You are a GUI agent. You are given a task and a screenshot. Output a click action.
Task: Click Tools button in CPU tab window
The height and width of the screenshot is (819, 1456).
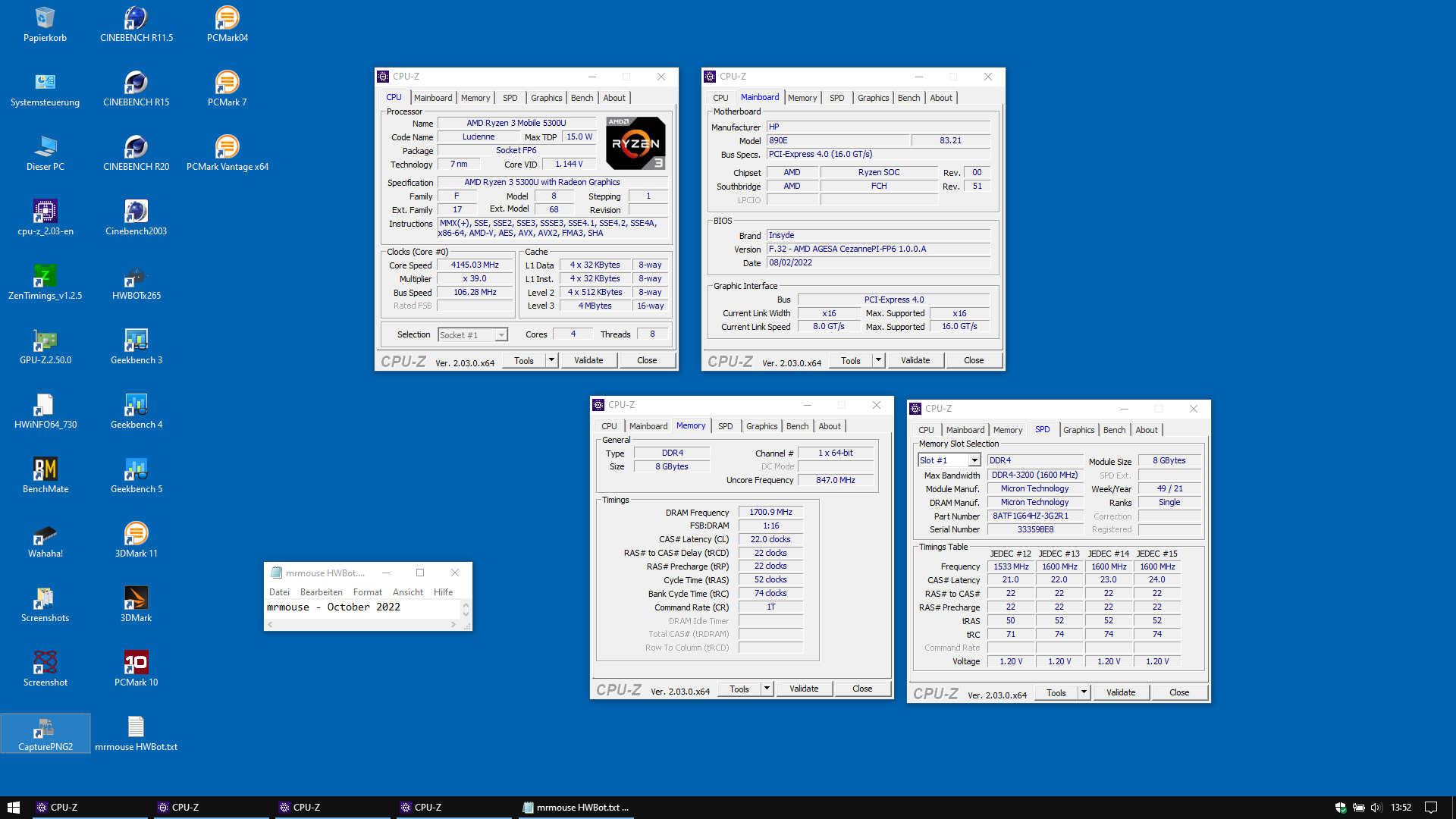524,360
